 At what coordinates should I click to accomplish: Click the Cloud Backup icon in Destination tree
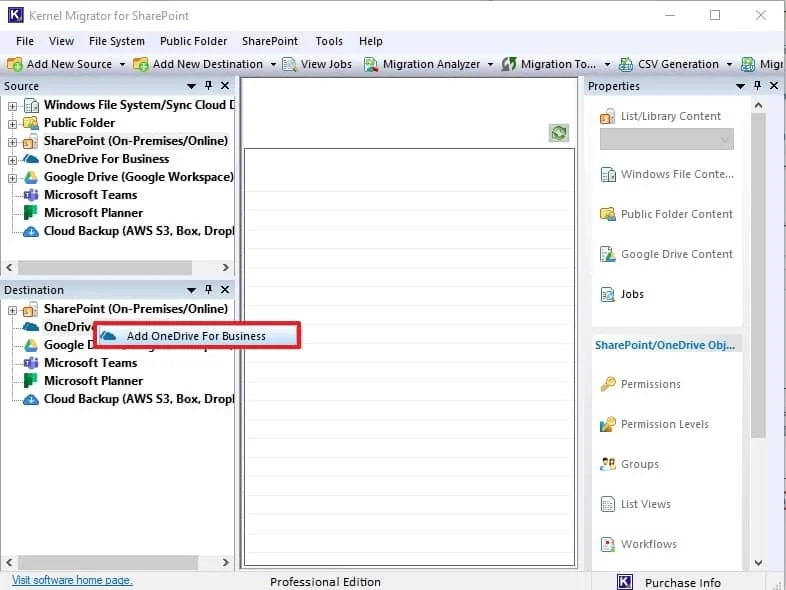tap(31, 399)
